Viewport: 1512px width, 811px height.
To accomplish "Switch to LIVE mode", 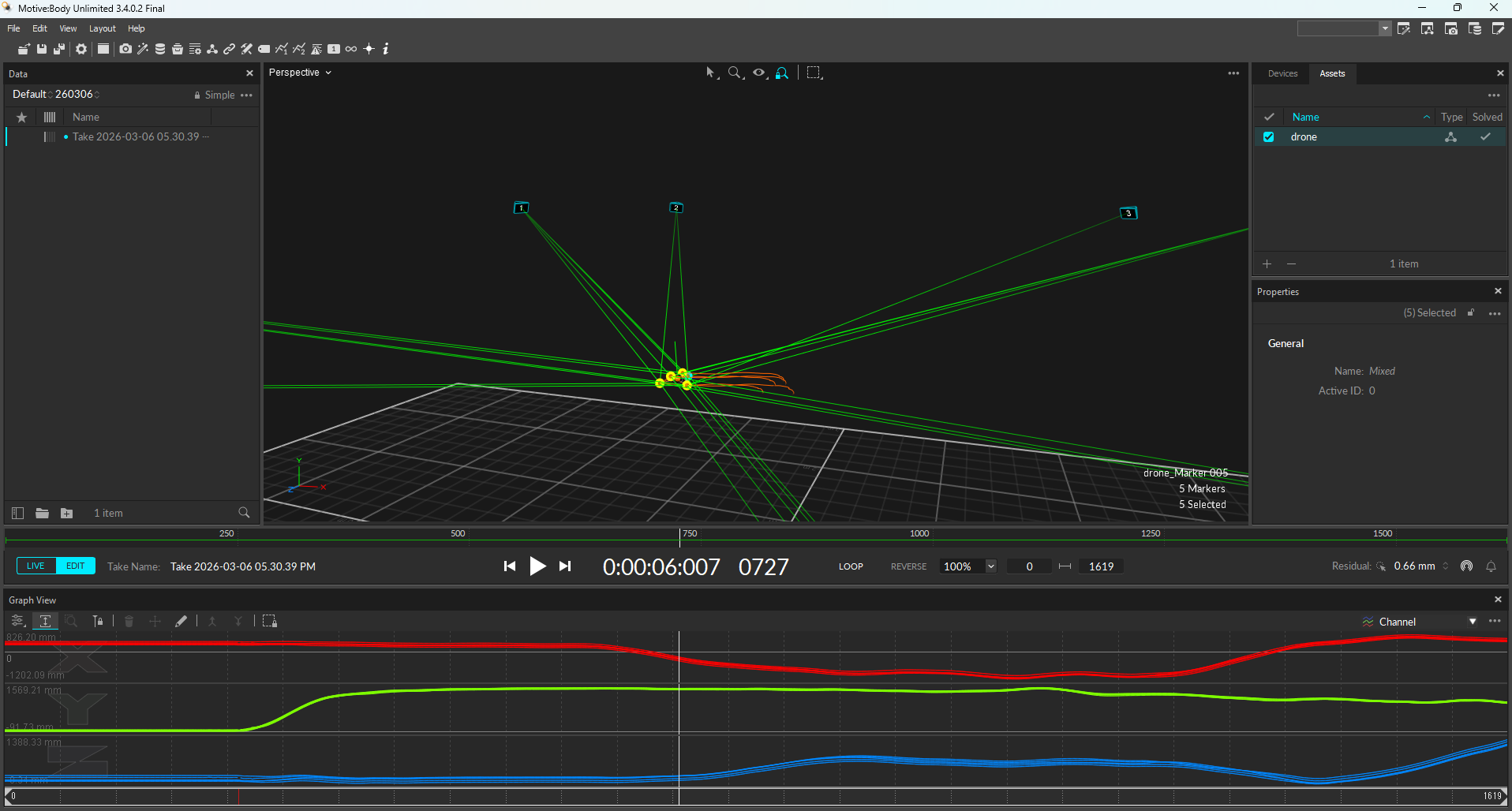I will (x=36, y=566).
